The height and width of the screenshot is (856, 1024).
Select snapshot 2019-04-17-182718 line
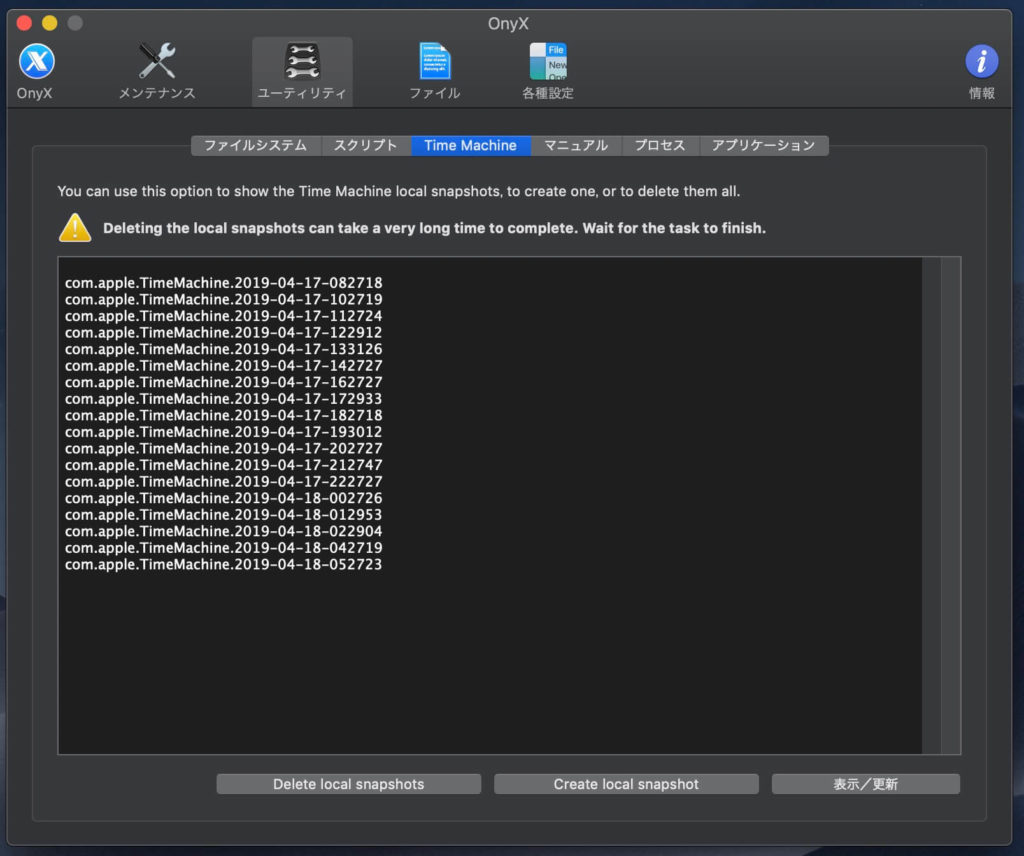(223, 415)
